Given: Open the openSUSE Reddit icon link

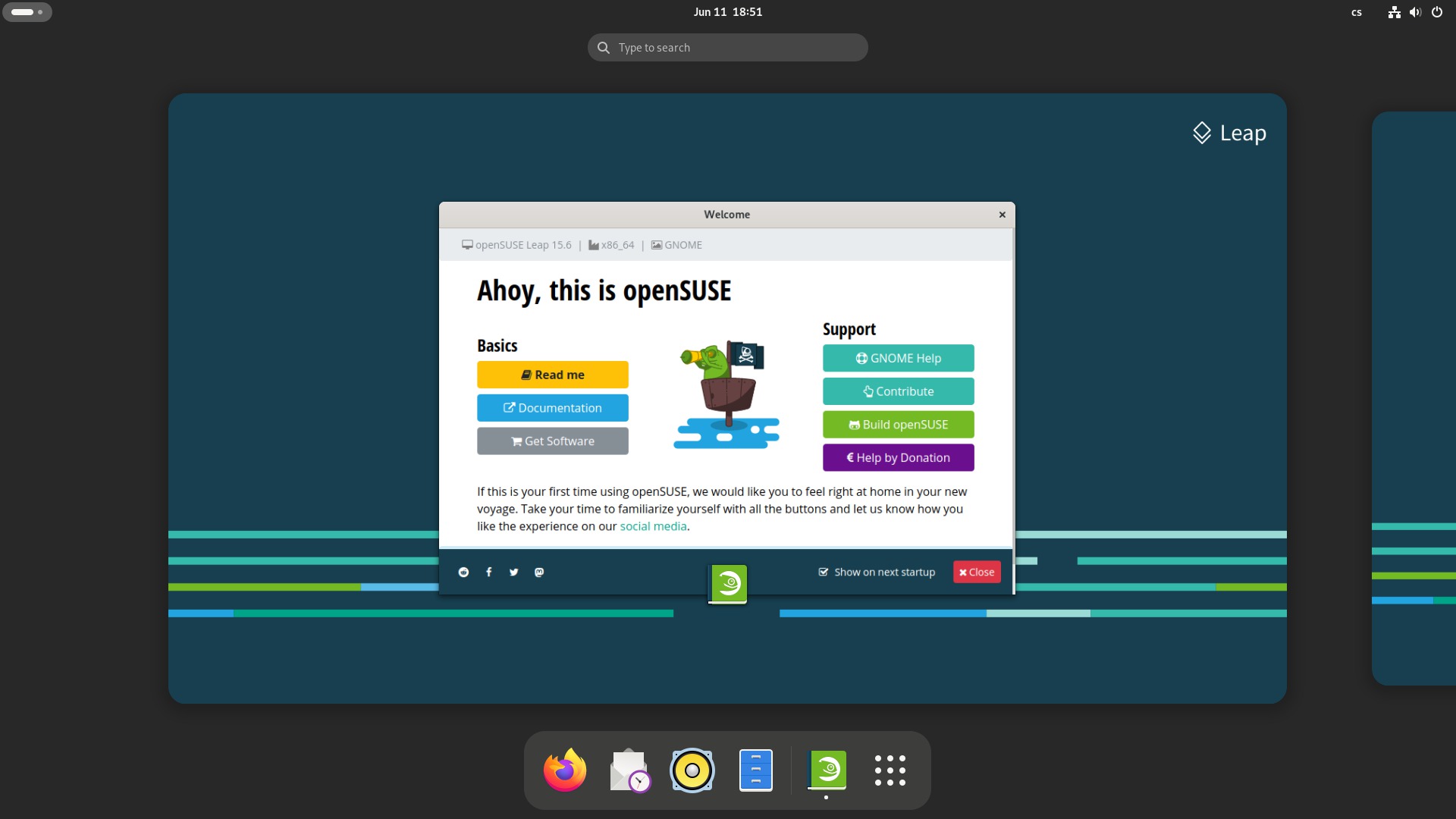Looking at the screenshot, I should tap(463, 572).
